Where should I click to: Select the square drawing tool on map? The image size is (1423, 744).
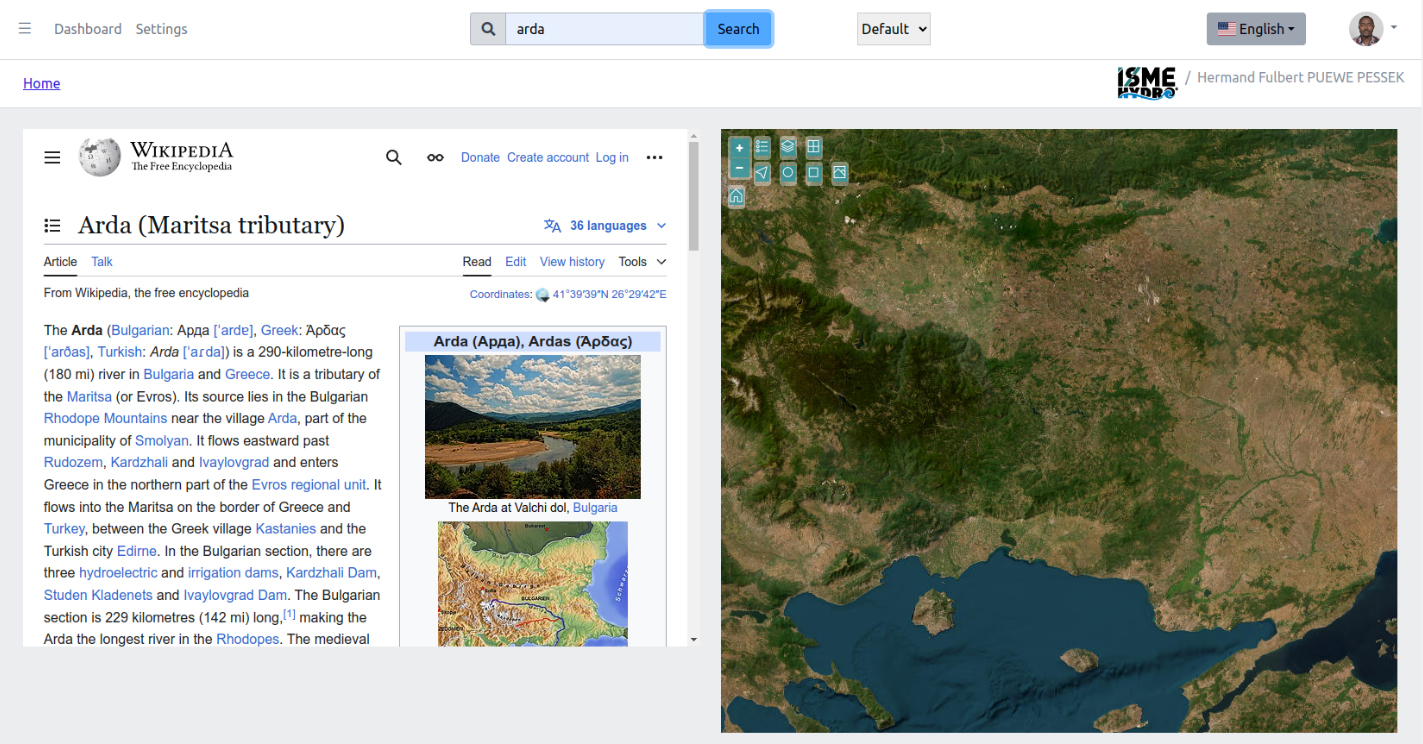click(x=814, y=173)
